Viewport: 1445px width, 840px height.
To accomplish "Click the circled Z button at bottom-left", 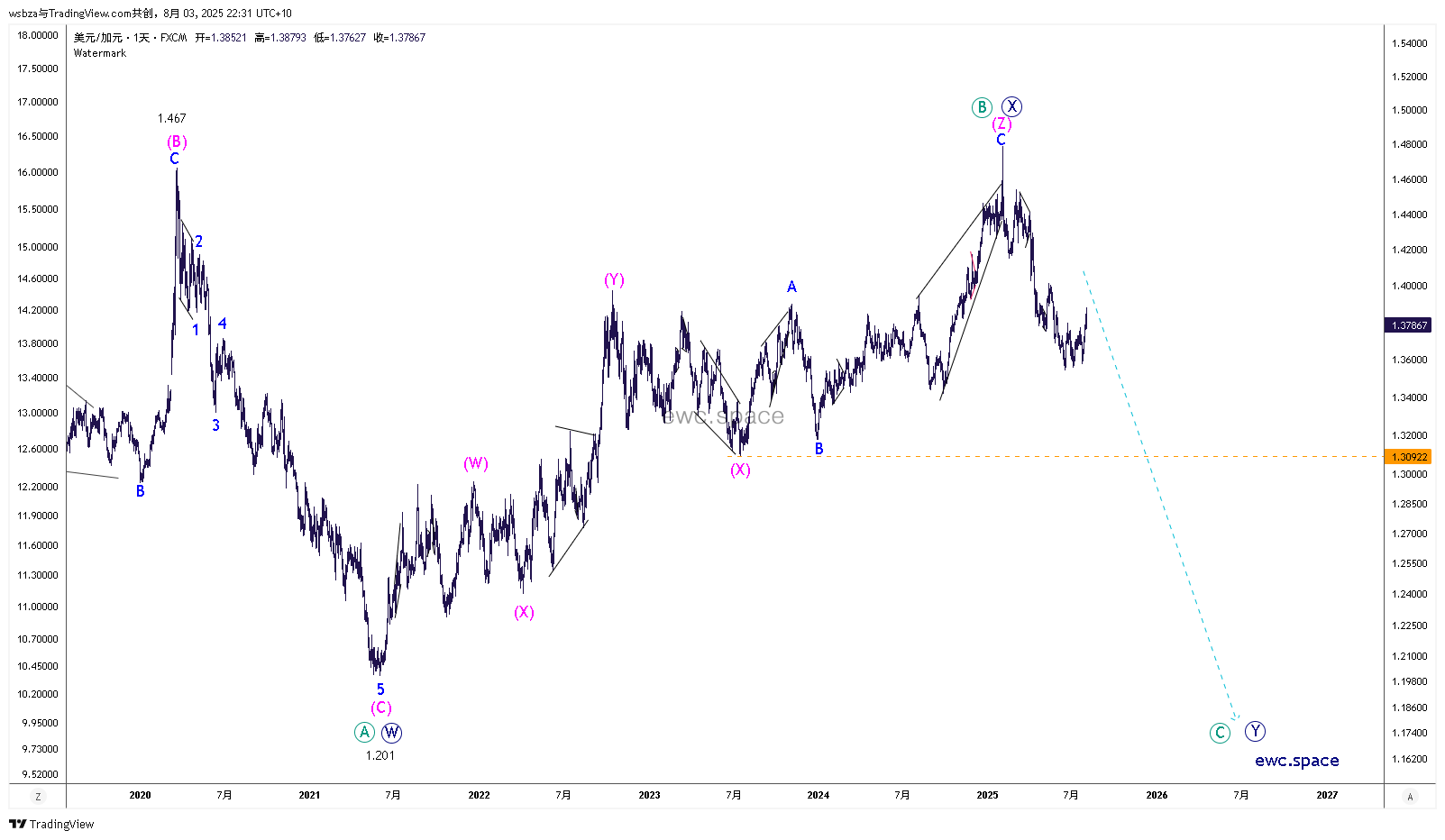I will [x=38, y=797].
